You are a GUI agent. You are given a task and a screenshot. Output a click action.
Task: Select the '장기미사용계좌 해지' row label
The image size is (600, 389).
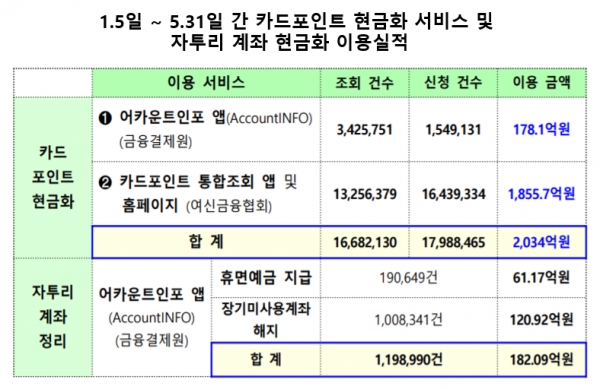click(266, 319)
